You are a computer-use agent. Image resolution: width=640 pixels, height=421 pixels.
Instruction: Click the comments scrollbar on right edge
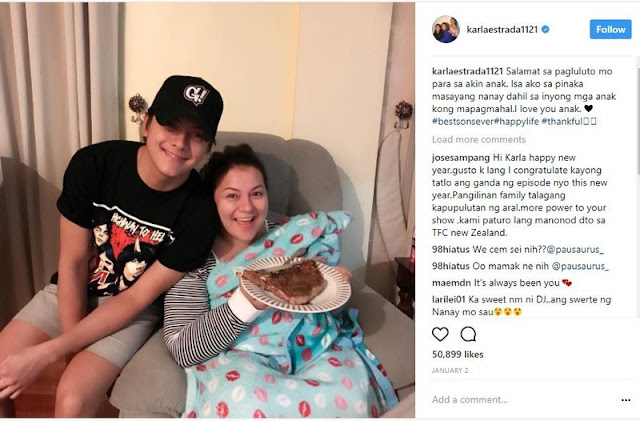pyautogui.click(x=638, y=114)
